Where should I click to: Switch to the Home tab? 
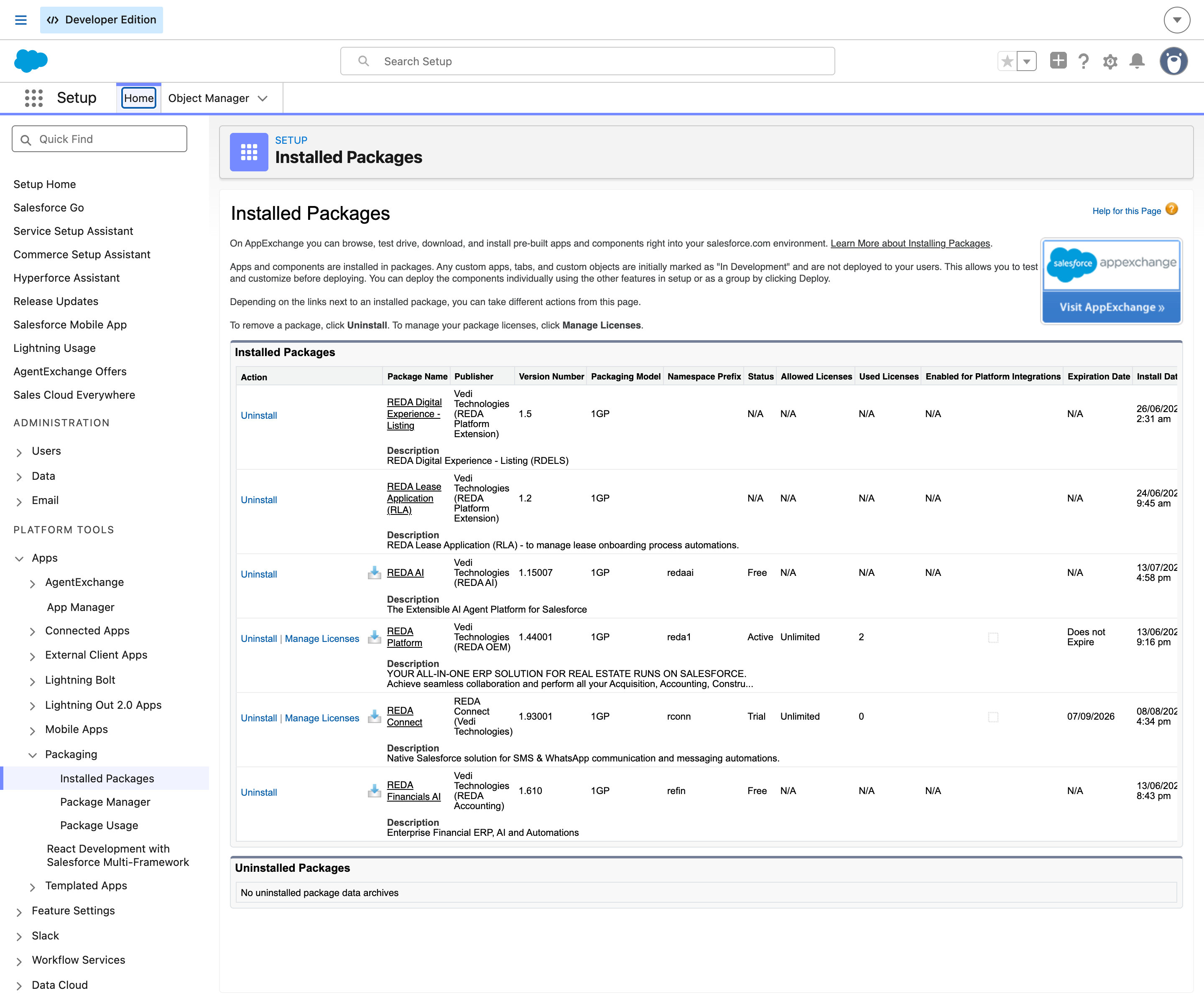pos(139,98)
